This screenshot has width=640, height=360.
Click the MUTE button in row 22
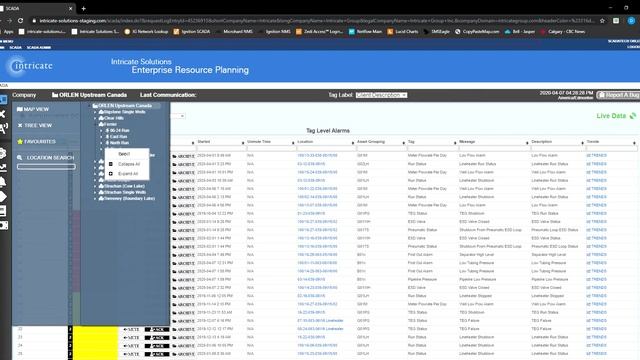click(131, 329)
